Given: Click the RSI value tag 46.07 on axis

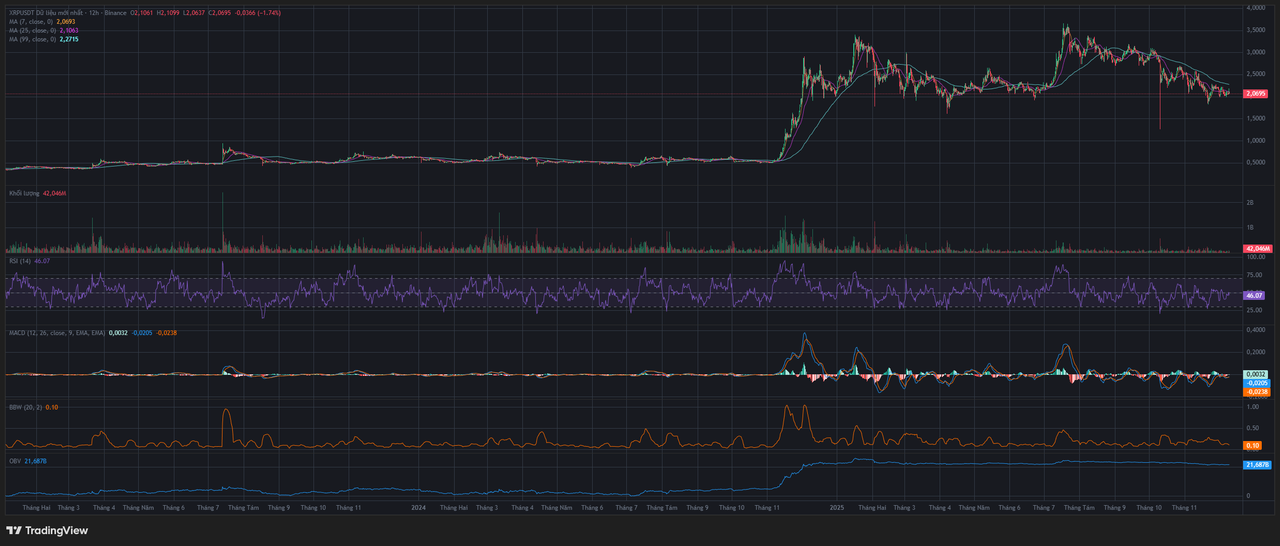Looking at the screenshot, I should coord(1256,296).
